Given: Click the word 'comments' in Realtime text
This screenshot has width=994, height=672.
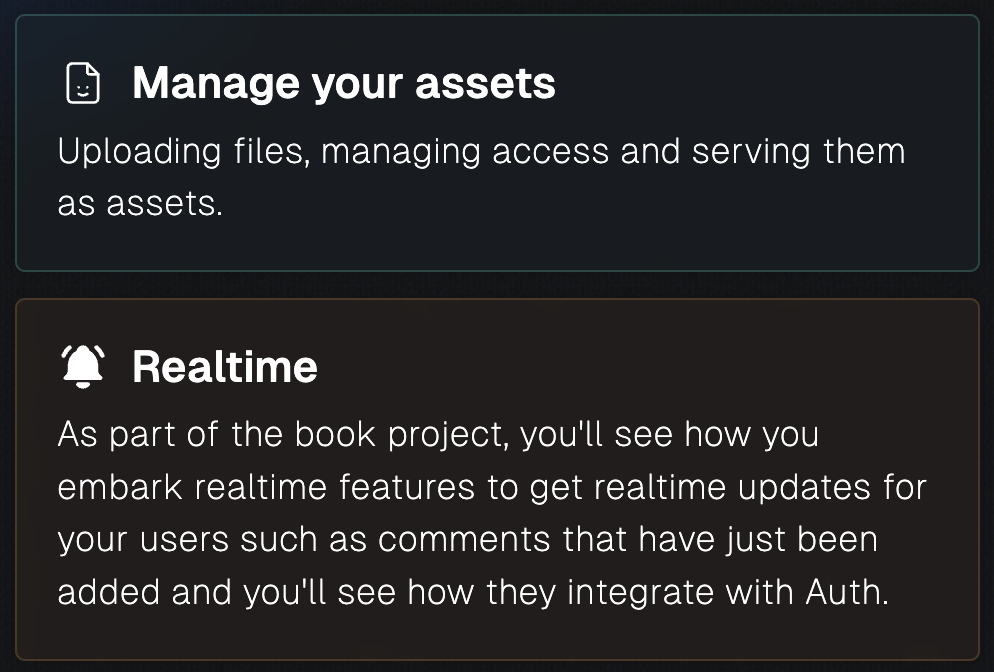Looking at the screenshot, I should click(x=464, y=540).
